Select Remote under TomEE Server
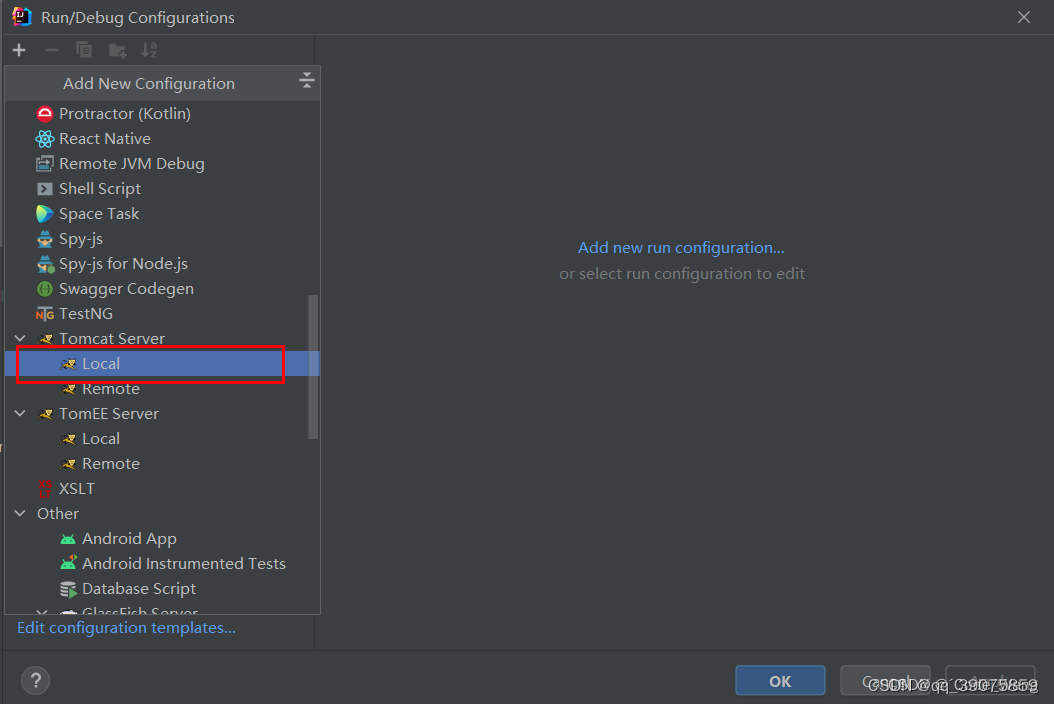1054x704 pixels. [x=162, y=463]
